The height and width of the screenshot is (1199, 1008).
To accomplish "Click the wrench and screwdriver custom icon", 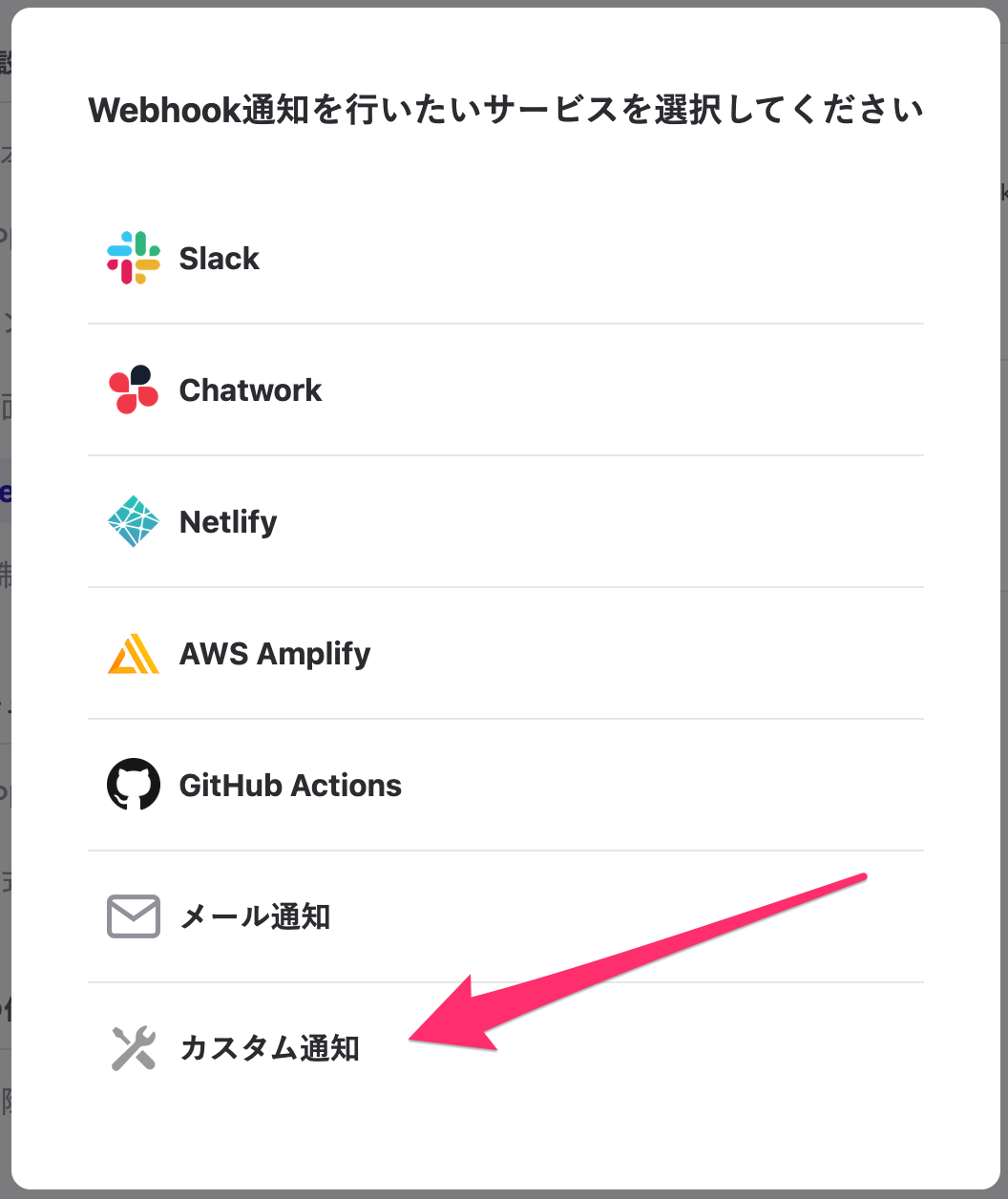I will [x=134, y=1048].
